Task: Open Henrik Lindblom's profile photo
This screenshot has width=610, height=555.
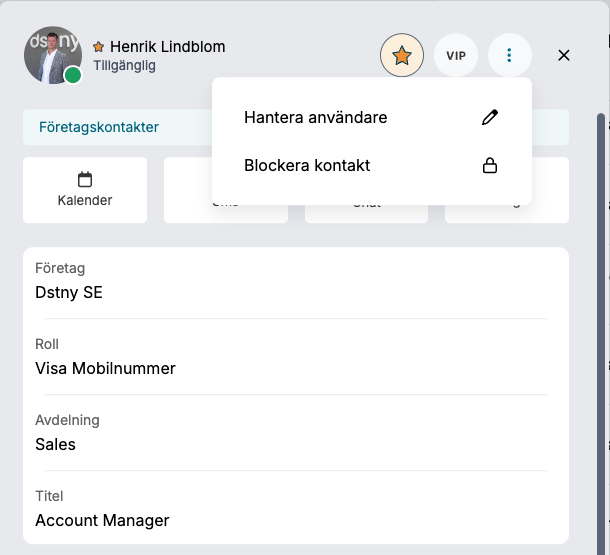Action: point(53,55)
